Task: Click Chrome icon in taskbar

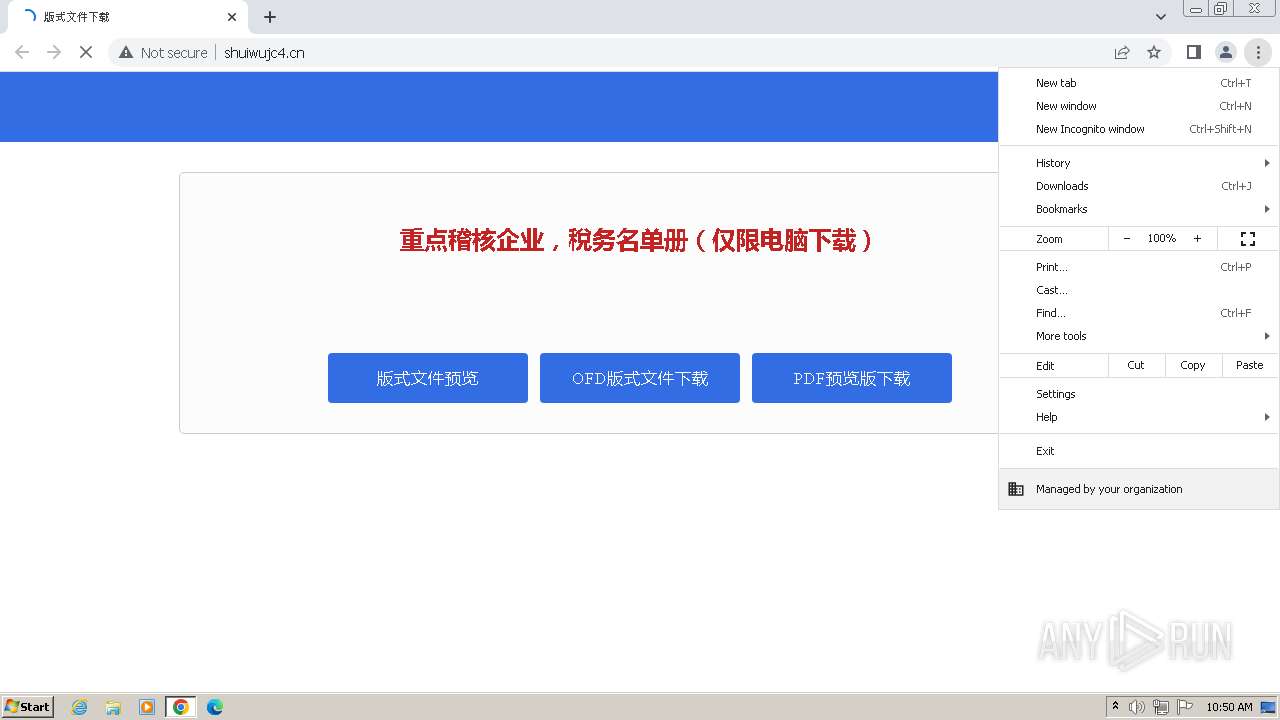Action: click(x=181, y=707)
